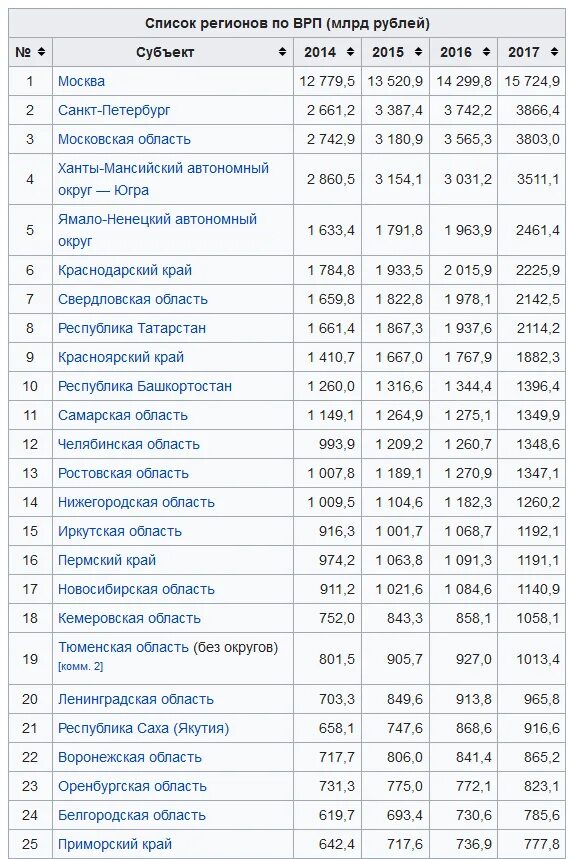Open Республика Саха (Якутия) link
The image size is (568, 859).
click(x=144, y=728)
